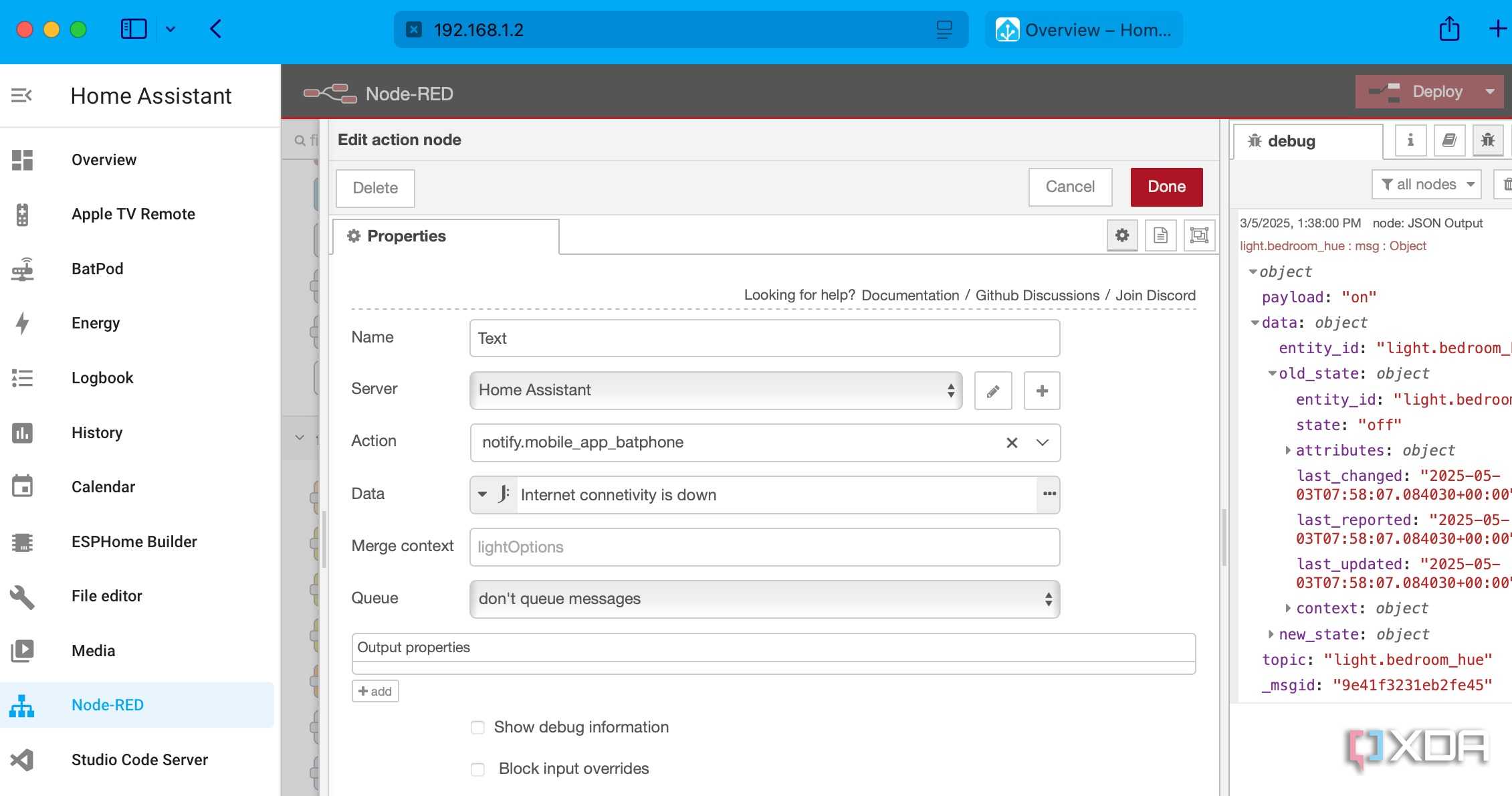1512x796 pixels.
Task: Expand the new_state object
Action: click(1271, 633)
